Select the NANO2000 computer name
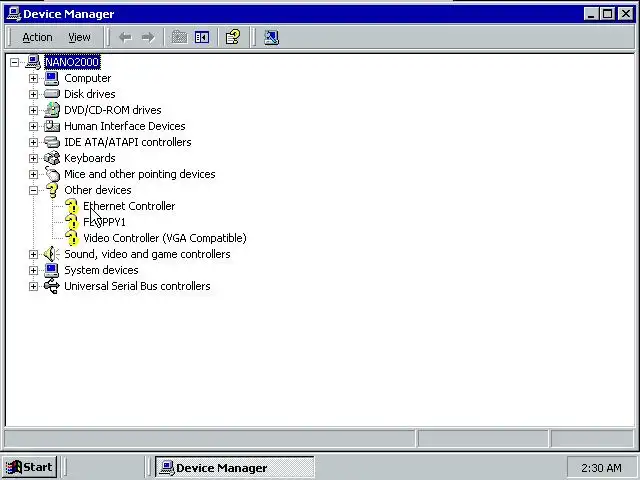 click(72, 62)
